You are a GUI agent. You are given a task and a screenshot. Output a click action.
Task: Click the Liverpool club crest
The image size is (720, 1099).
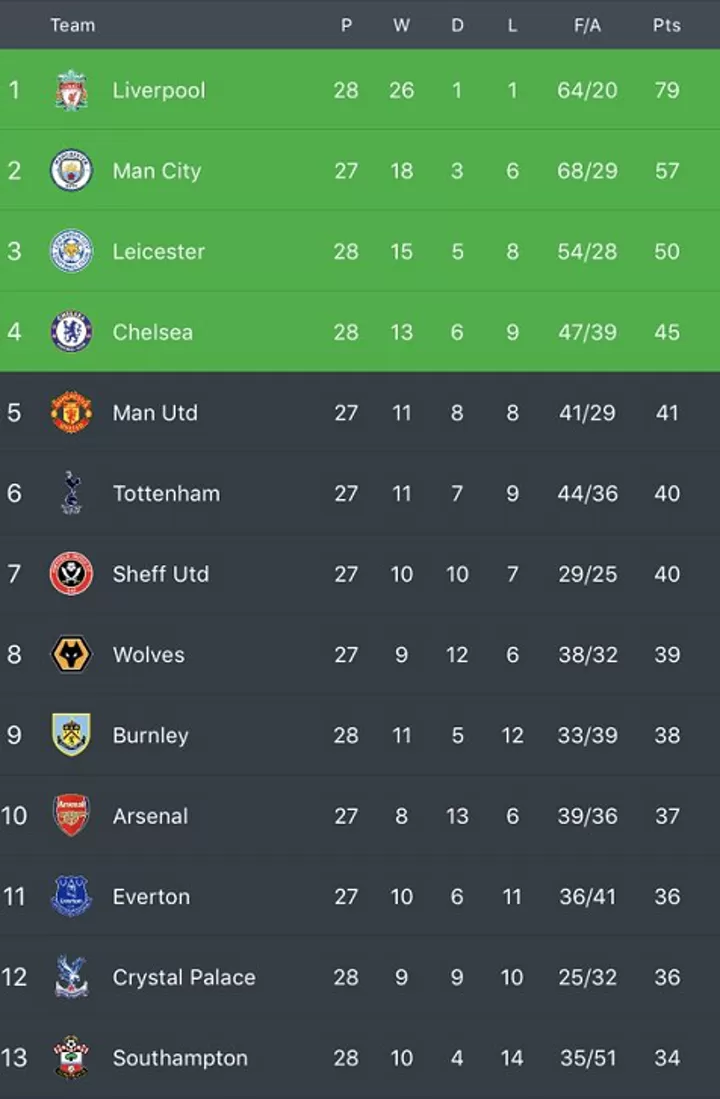click(x=72, y=90)
